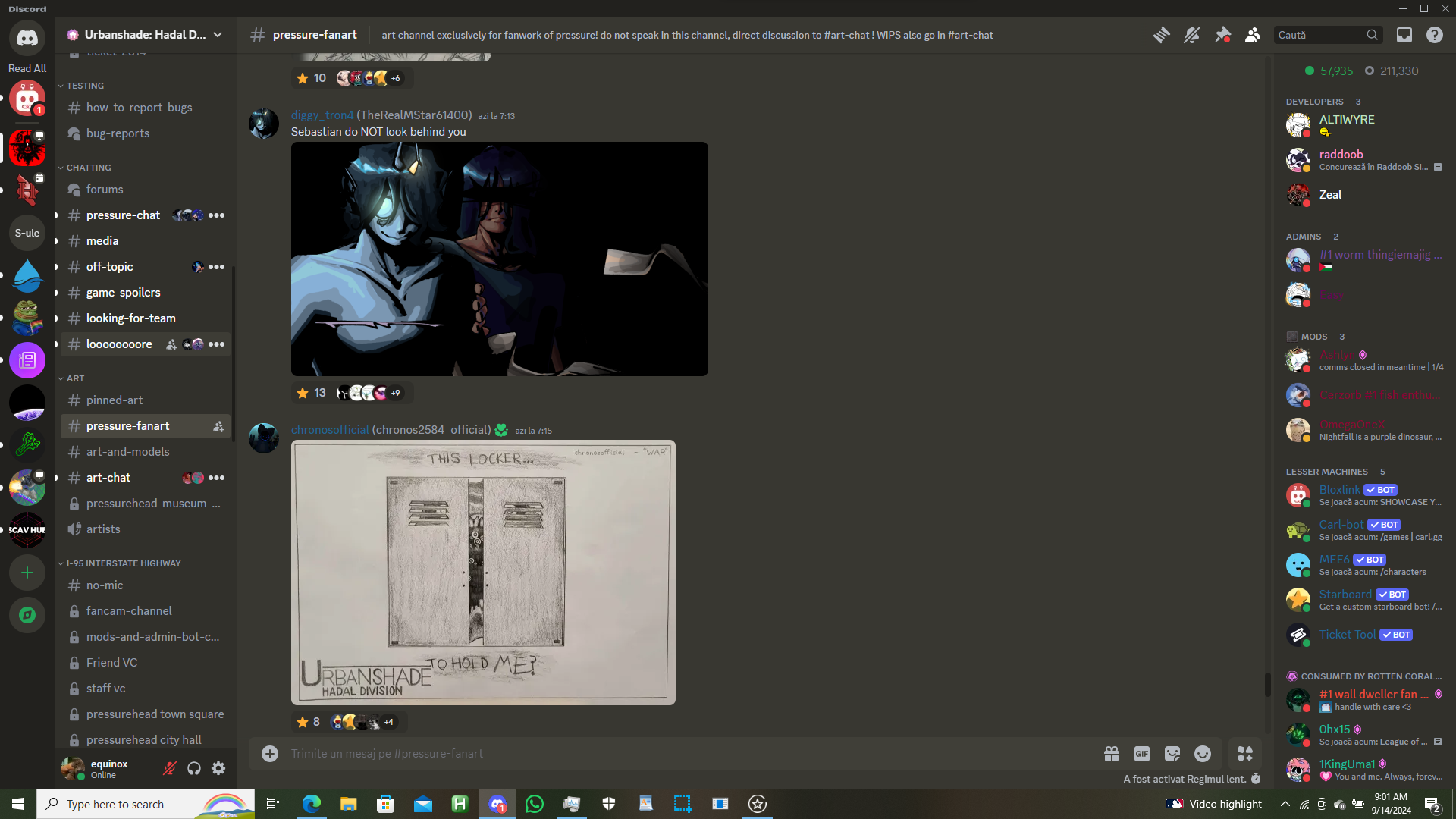Click username chronosofficial in message
The image size is (1456, 819).
[x=330, y=430]
